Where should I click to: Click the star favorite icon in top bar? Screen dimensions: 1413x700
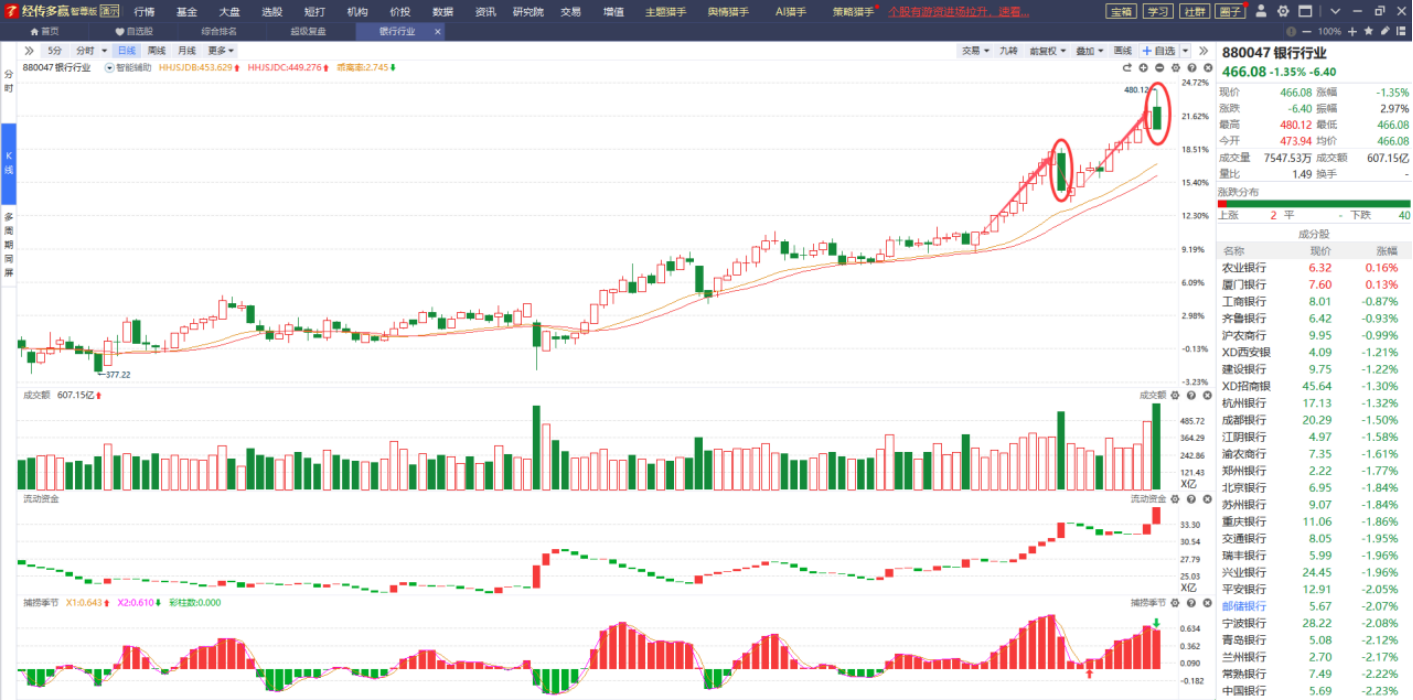pos(1368,32)
